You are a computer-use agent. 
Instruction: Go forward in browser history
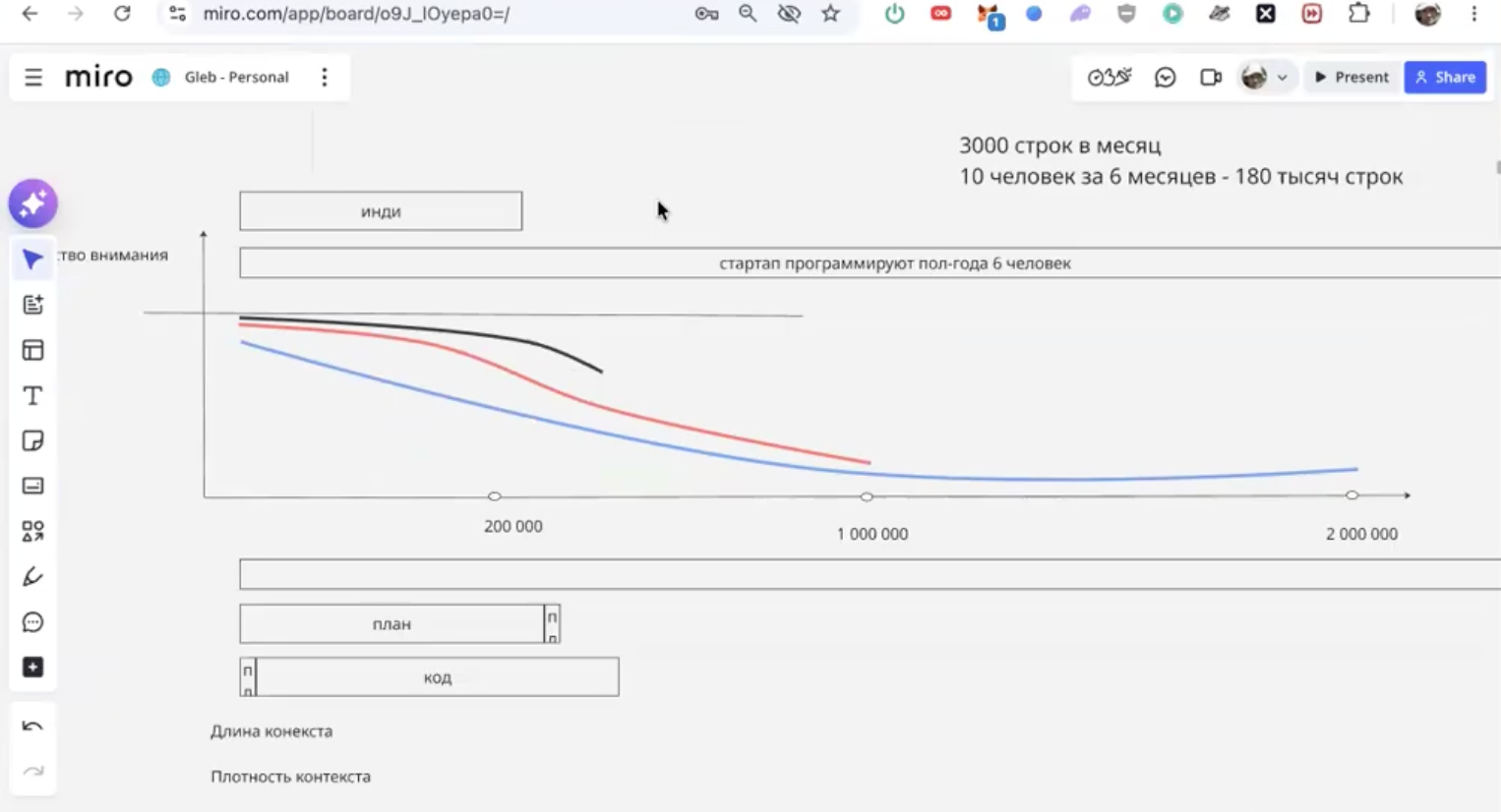(x=76, y=14)
